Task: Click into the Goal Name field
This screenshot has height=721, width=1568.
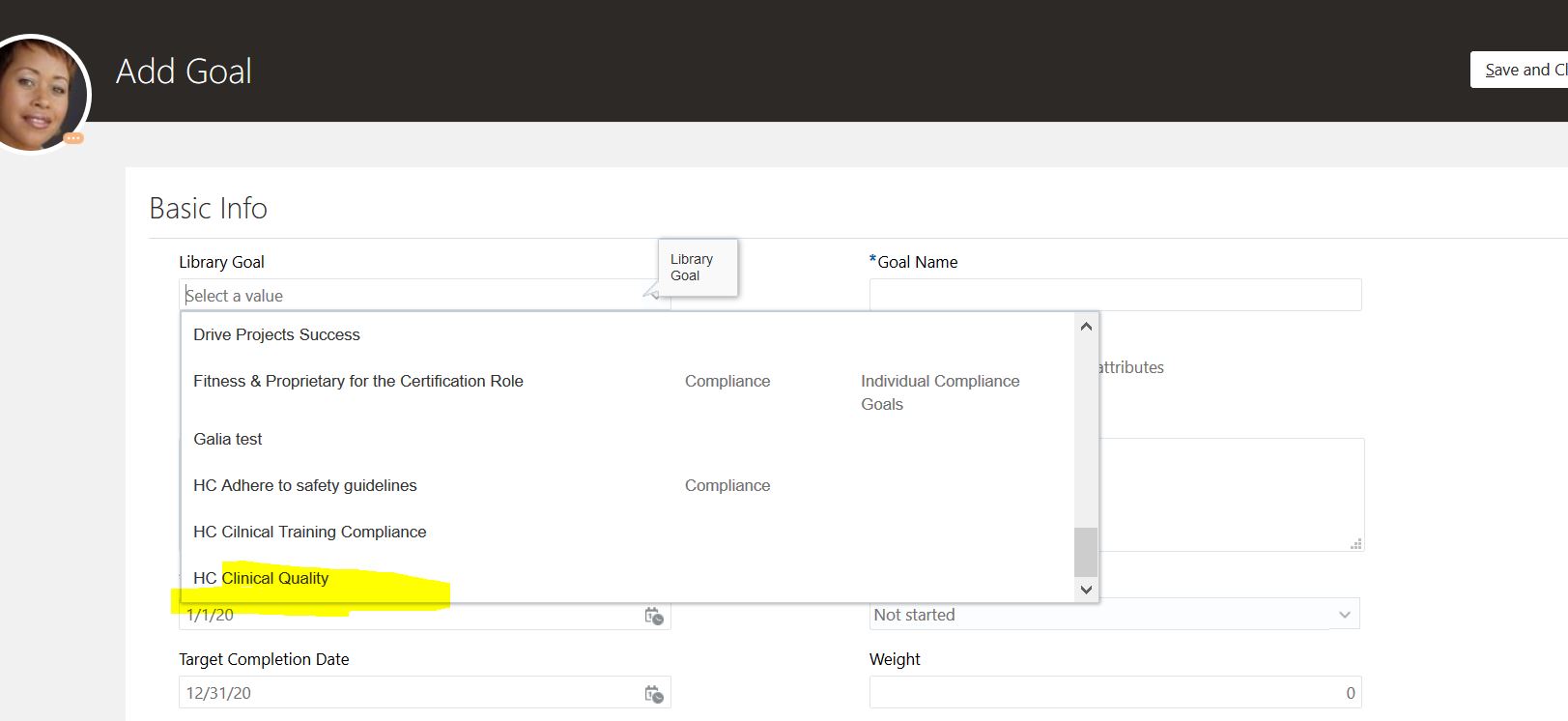Action: pyautogui.click(x=1115, y=295)
